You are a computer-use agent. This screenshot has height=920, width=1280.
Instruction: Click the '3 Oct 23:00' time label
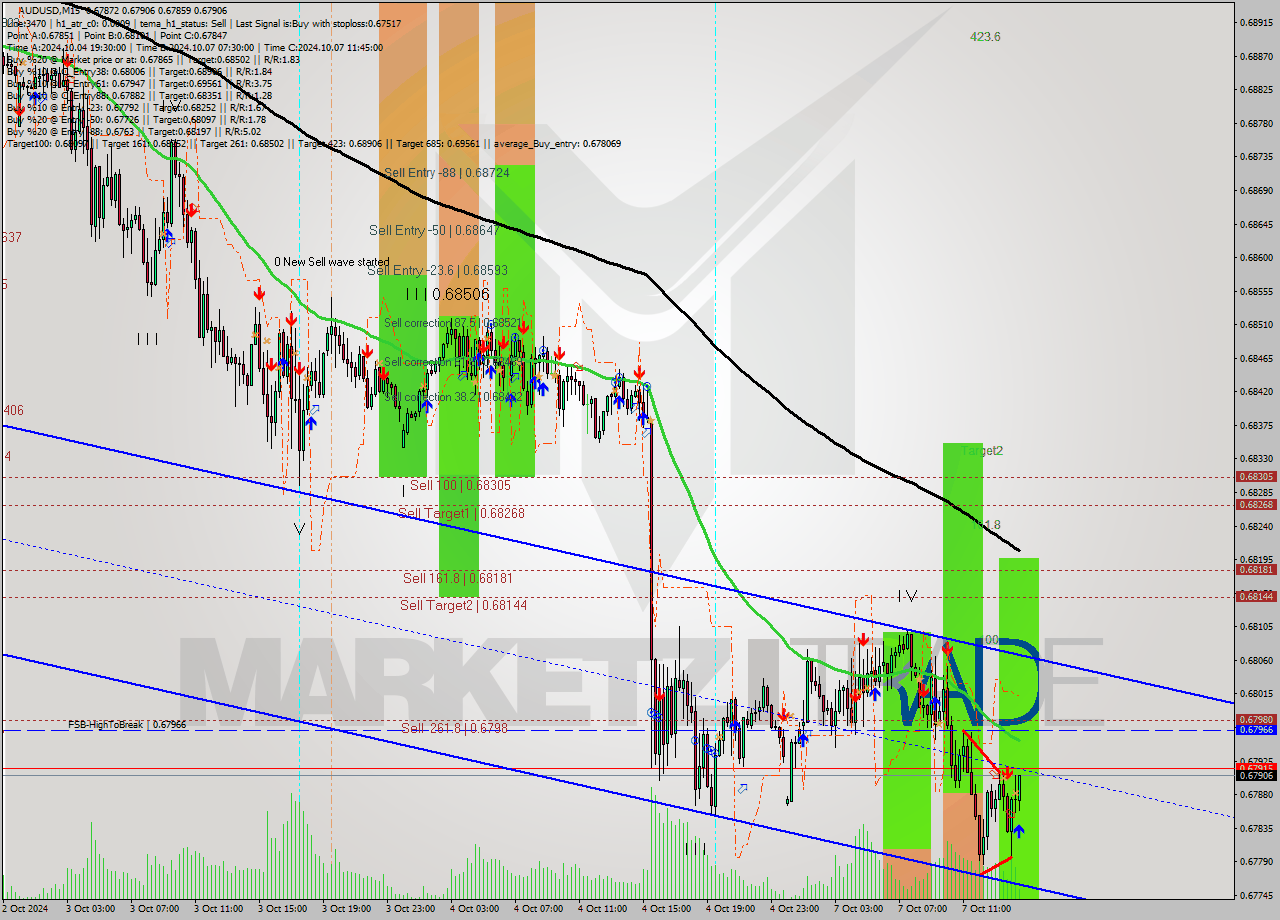coord(409,910)
